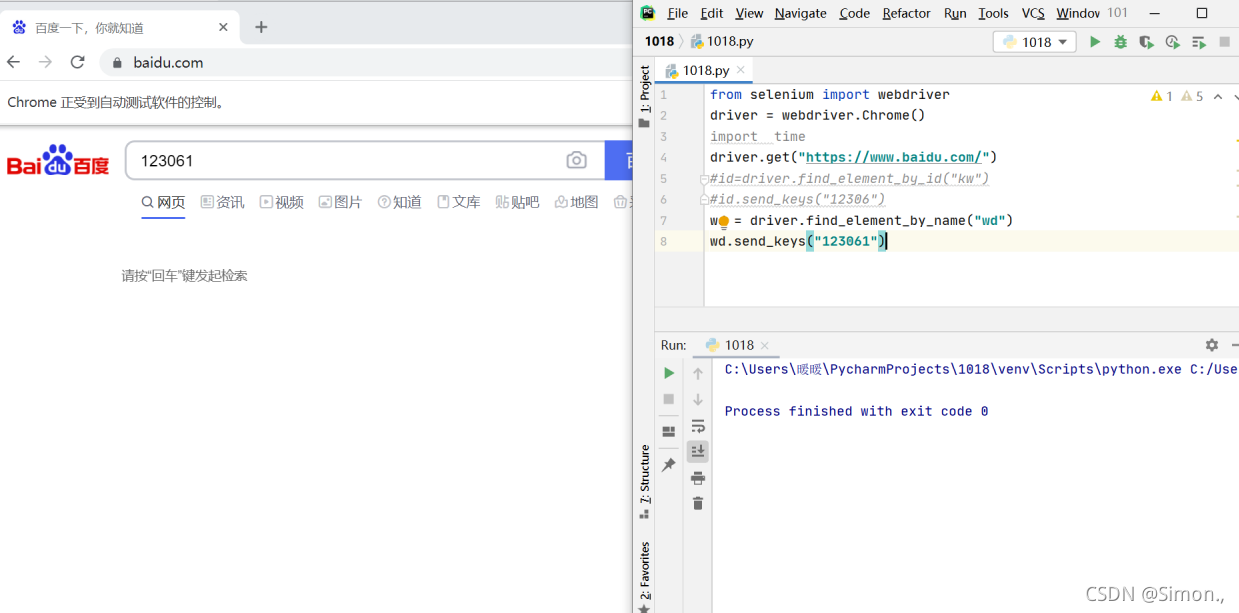Open the Refactor menu
Viewport: 1239px width, 613px height.
coord(906,13)
